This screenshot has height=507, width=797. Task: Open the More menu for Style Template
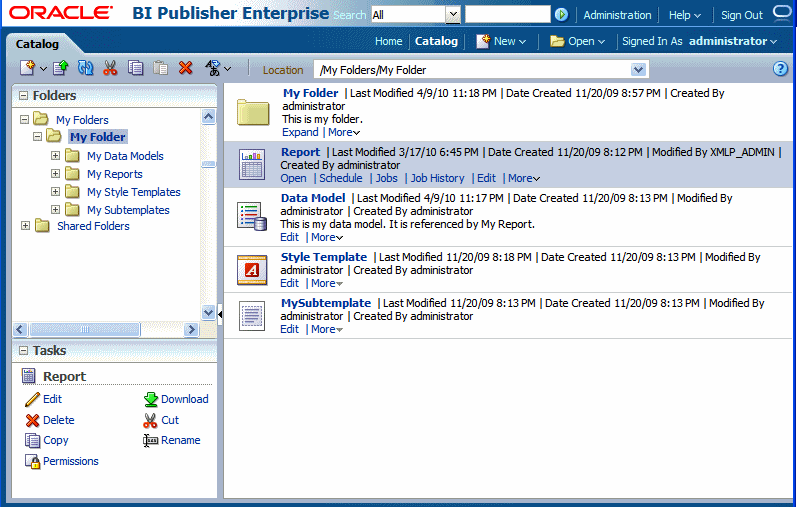tap(327, 283)
